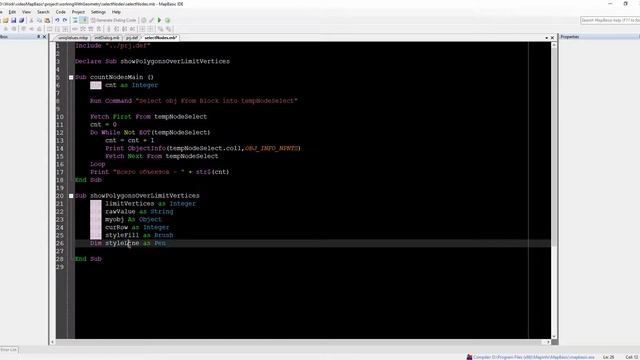Open the Settings menu
Screen dimensions: 640x360
point(98,12)
